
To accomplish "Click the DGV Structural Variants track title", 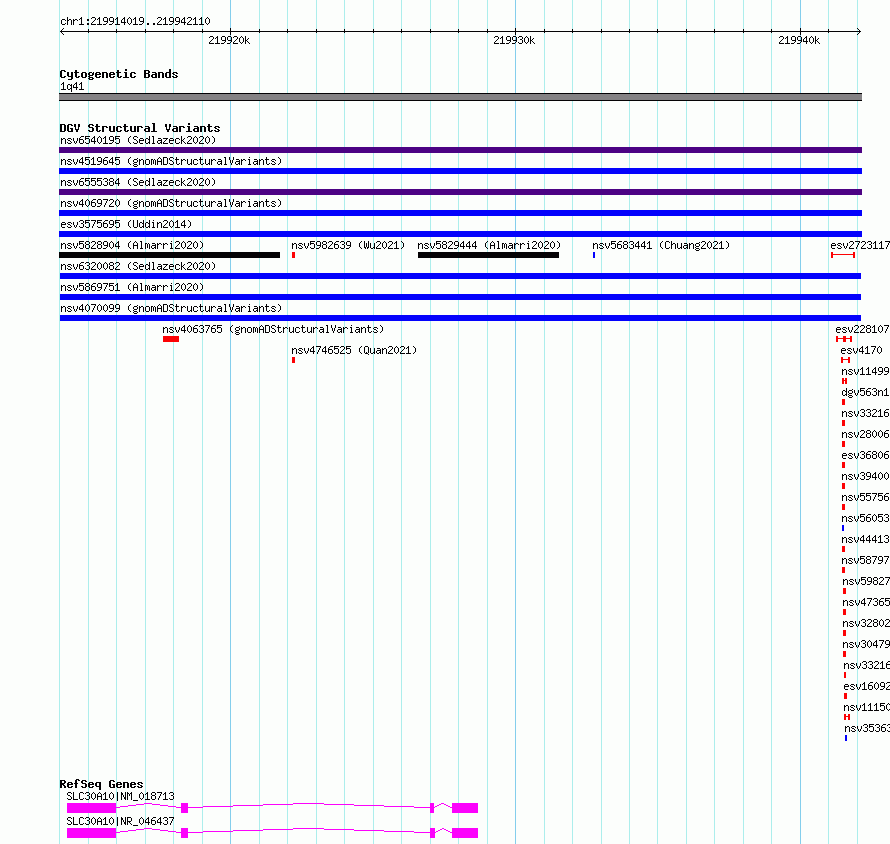I will pyautogui.click(x=140, y=128).
